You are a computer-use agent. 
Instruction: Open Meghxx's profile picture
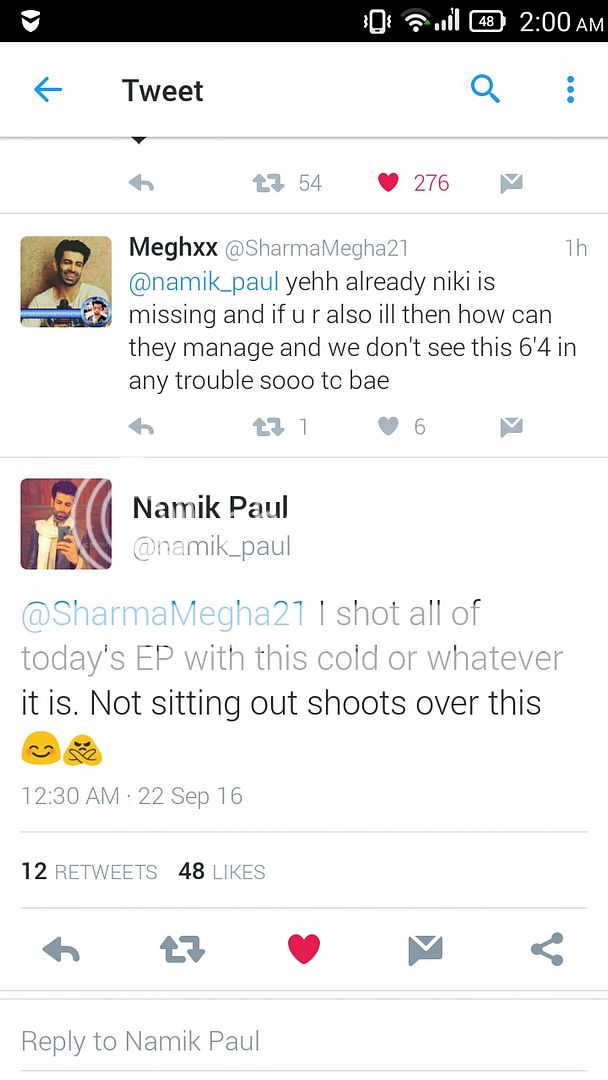pyautogui.click(x=66, y=281)
